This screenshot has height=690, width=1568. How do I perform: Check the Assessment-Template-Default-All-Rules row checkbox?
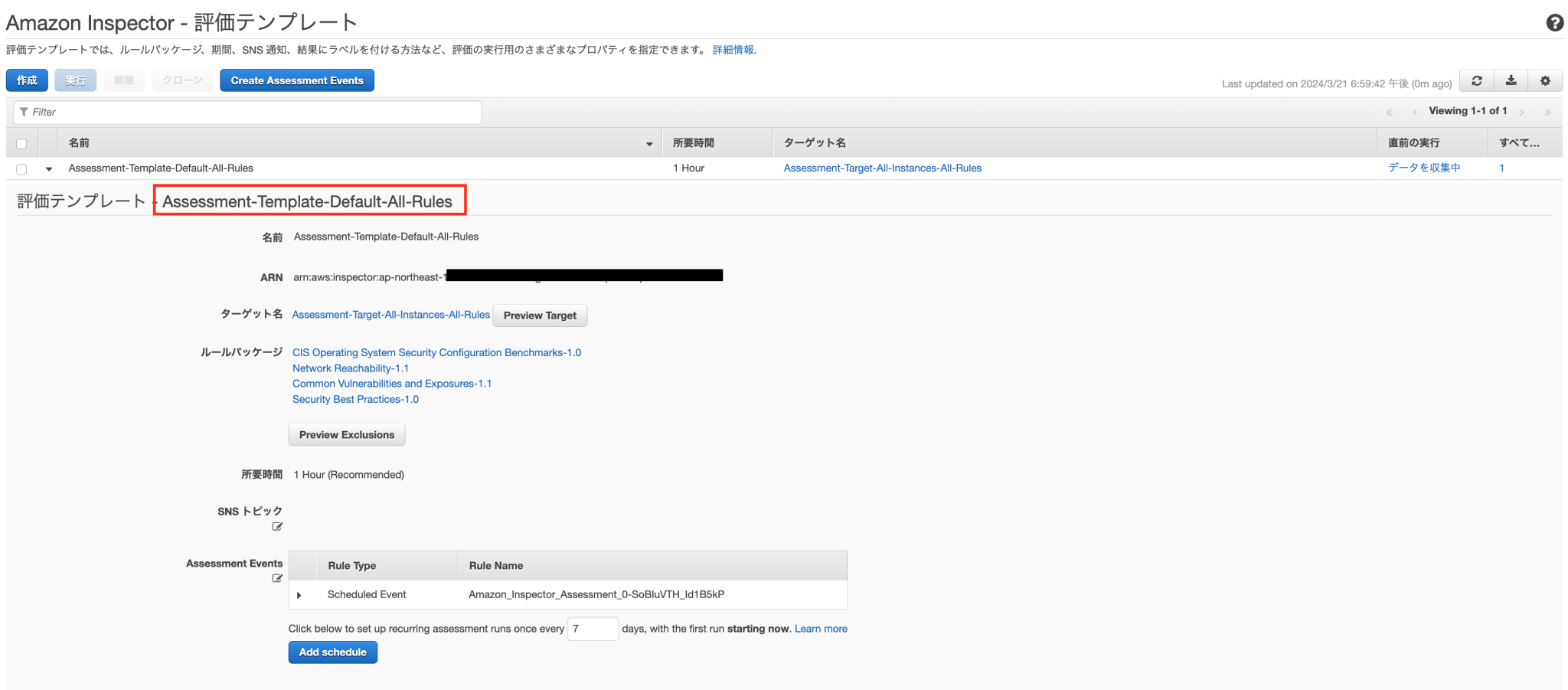pyautogui.click(x=21, y=168)
